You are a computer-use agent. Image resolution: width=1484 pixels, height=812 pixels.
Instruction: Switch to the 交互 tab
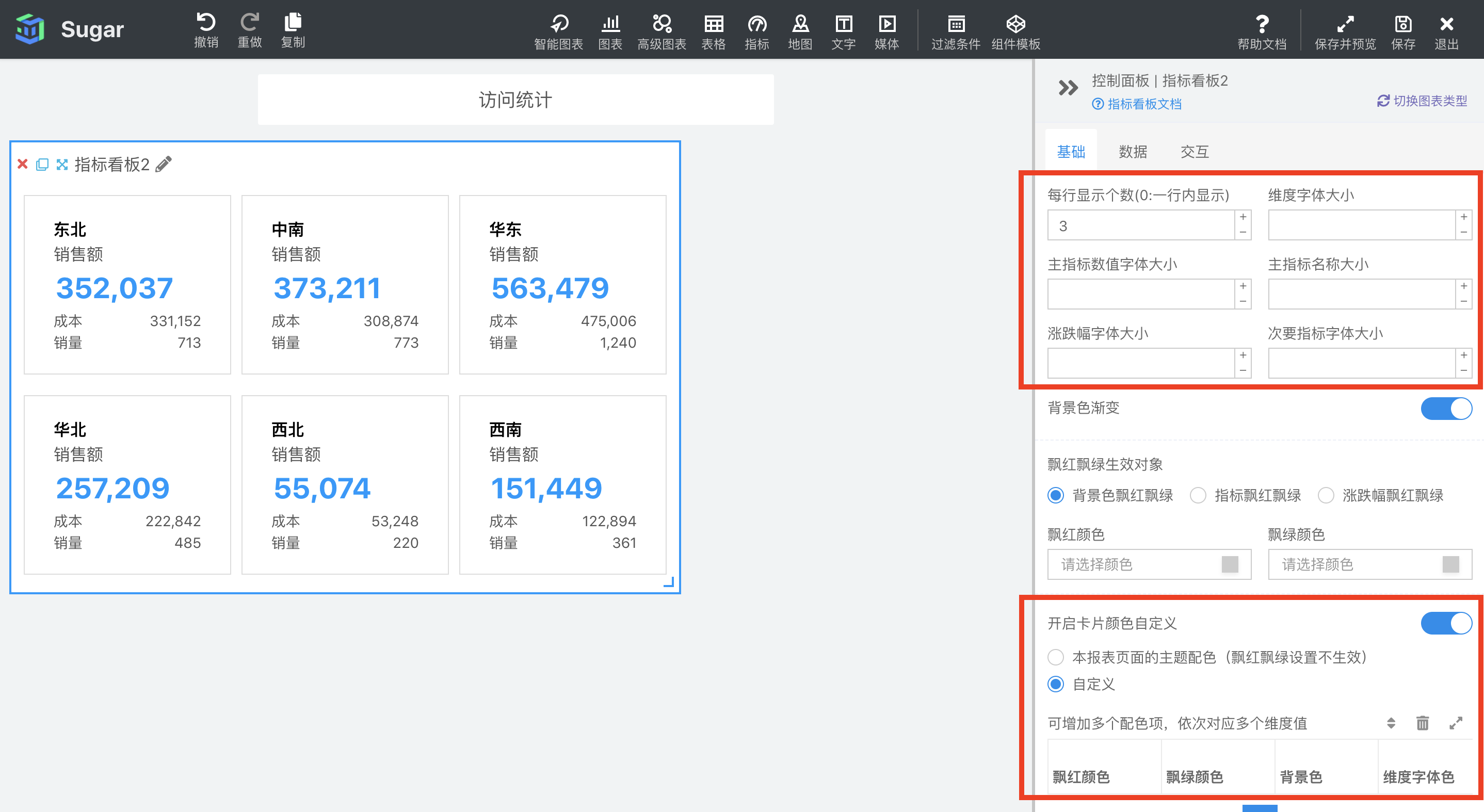(1194, 152)
